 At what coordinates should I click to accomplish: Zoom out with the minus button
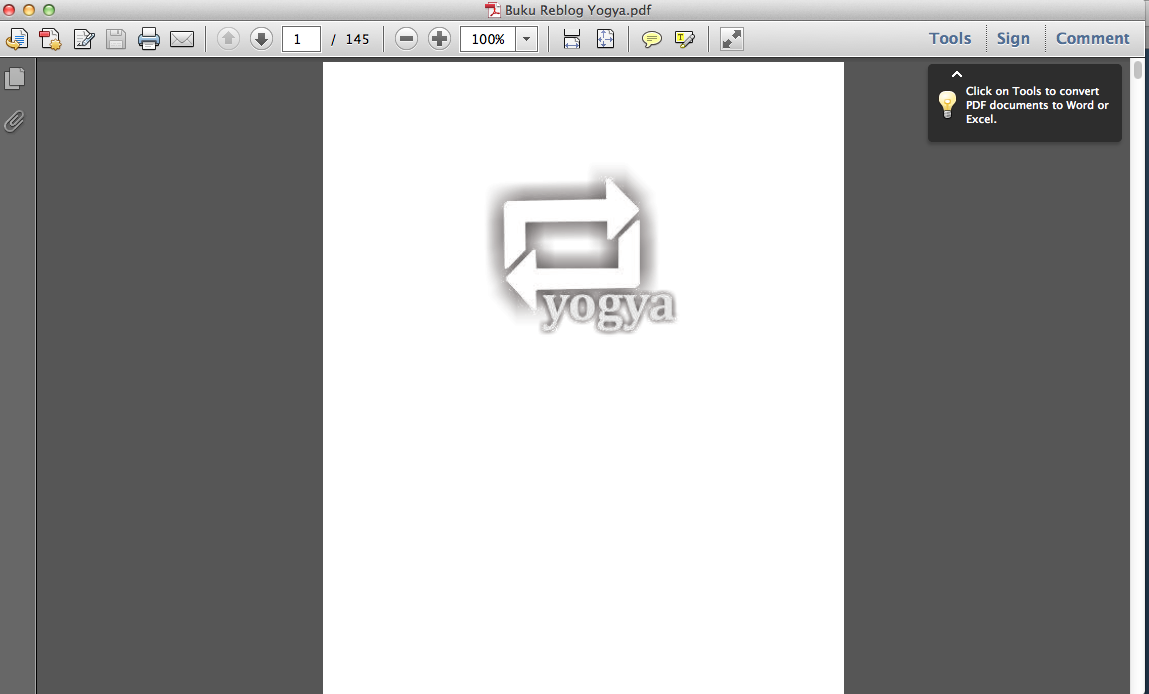click(x=406, y=39)
